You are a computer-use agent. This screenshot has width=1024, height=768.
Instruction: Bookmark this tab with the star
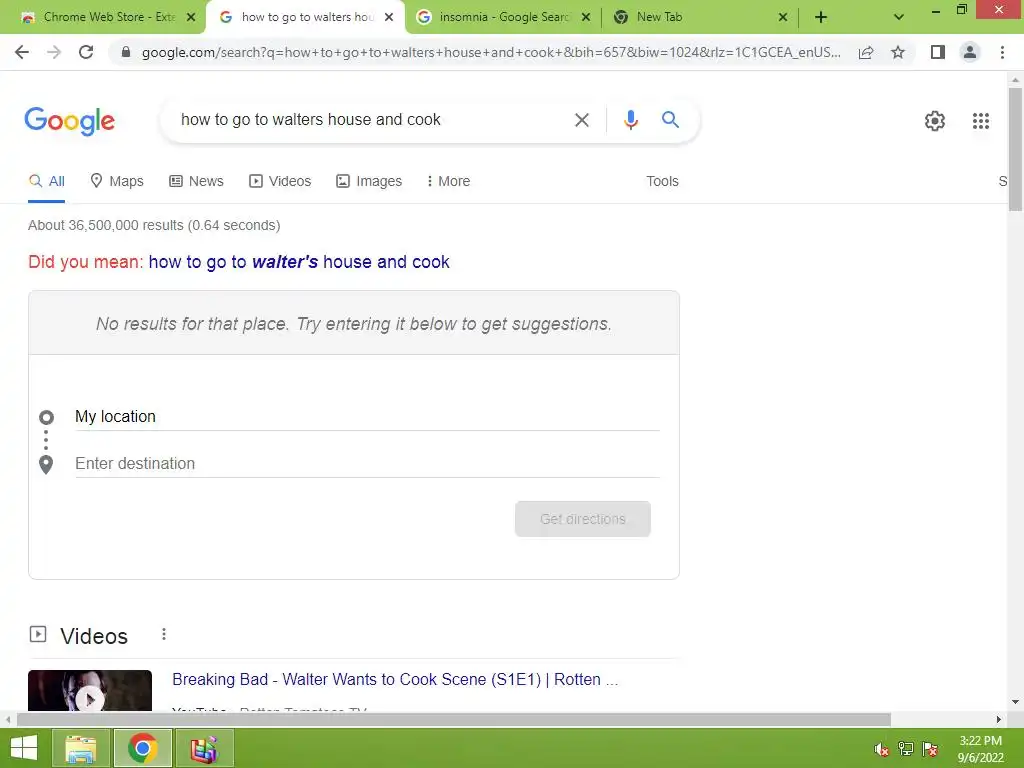[x=898, y=52]
